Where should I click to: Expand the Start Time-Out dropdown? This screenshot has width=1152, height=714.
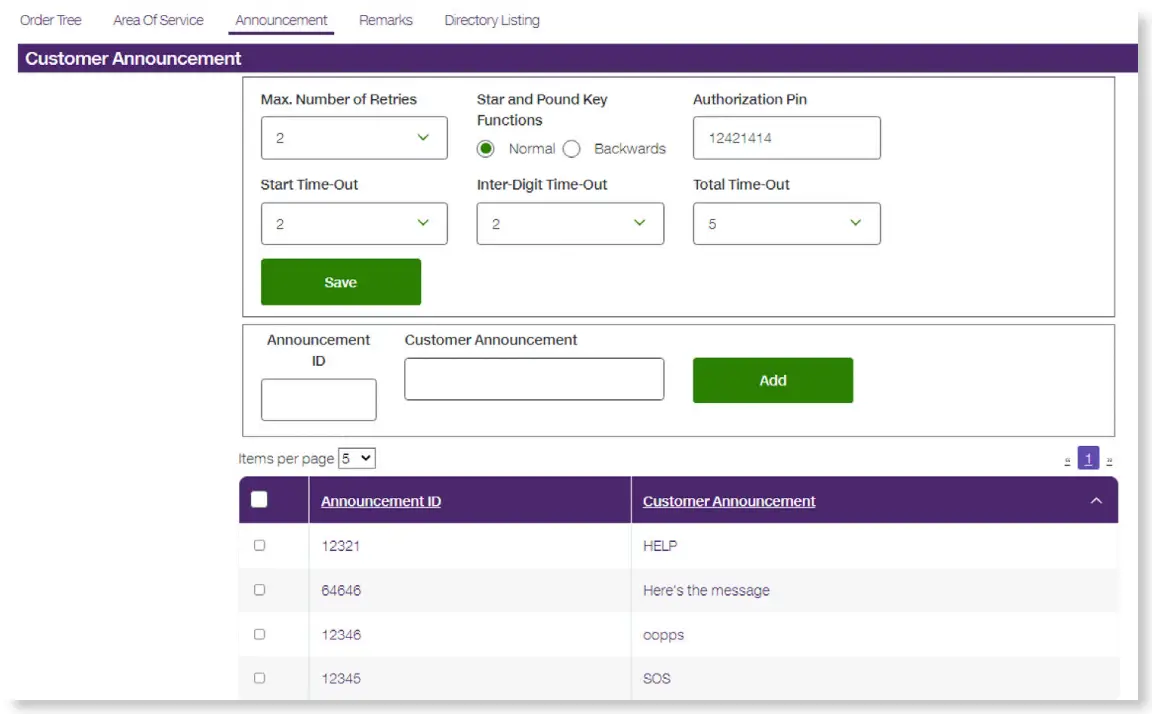354,224
